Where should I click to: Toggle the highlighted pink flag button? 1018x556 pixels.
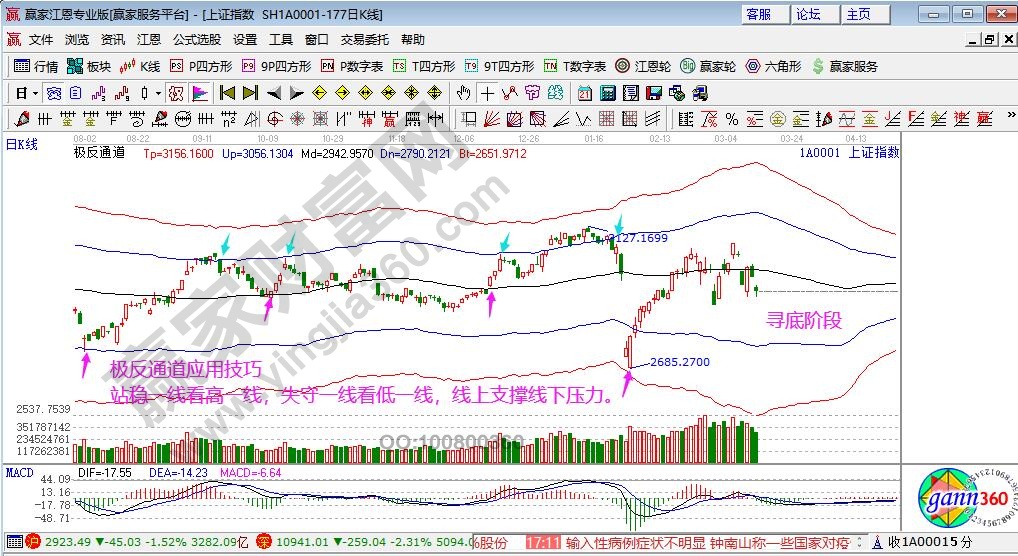point(200,93)
